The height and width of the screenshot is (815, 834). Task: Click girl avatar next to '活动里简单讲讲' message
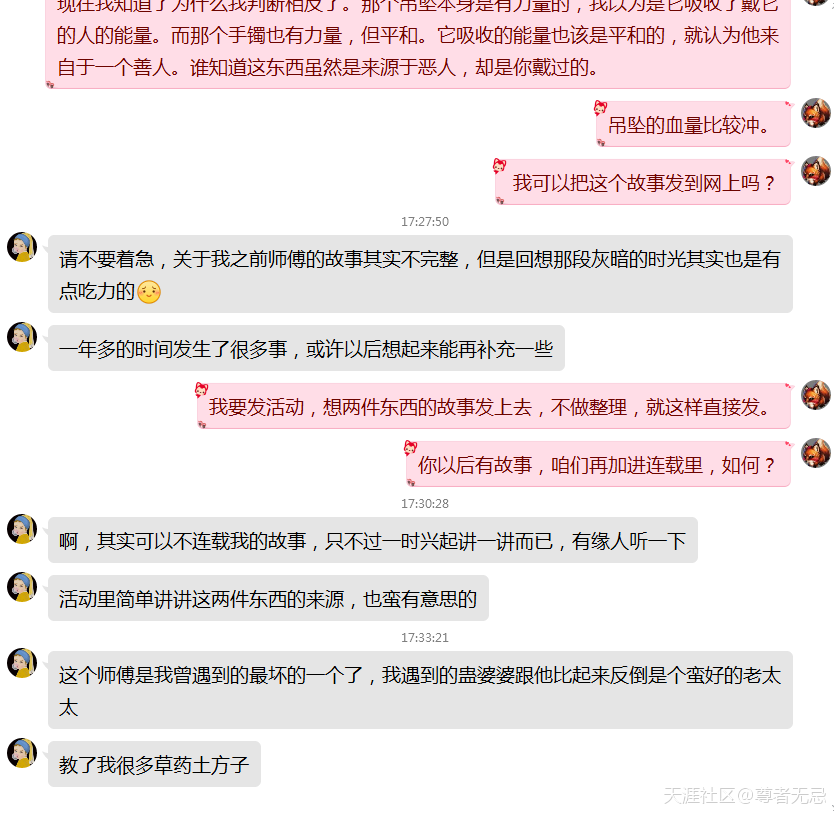pyautogui.click(x=22, y=587)
